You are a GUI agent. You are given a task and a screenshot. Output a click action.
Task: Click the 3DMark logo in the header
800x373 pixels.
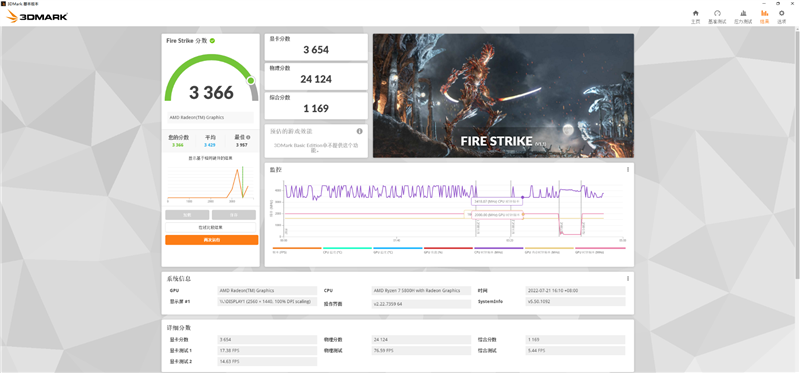click(x=37, y=17)
